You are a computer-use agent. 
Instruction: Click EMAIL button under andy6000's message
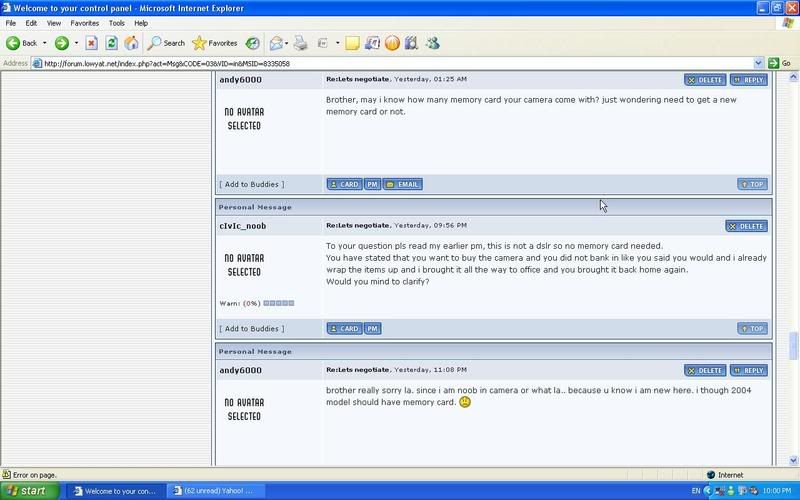pos(403,184)
